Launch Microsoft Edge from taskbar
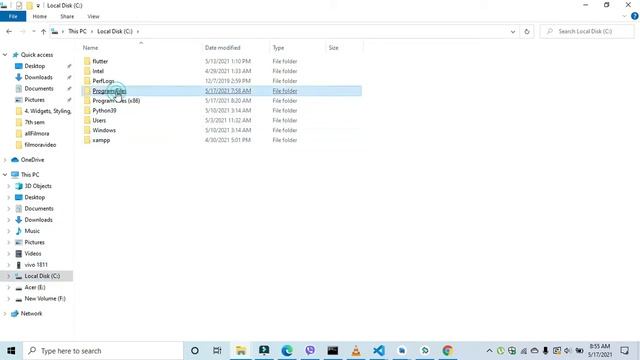This screenshot has width=640, height=360. 287,351
